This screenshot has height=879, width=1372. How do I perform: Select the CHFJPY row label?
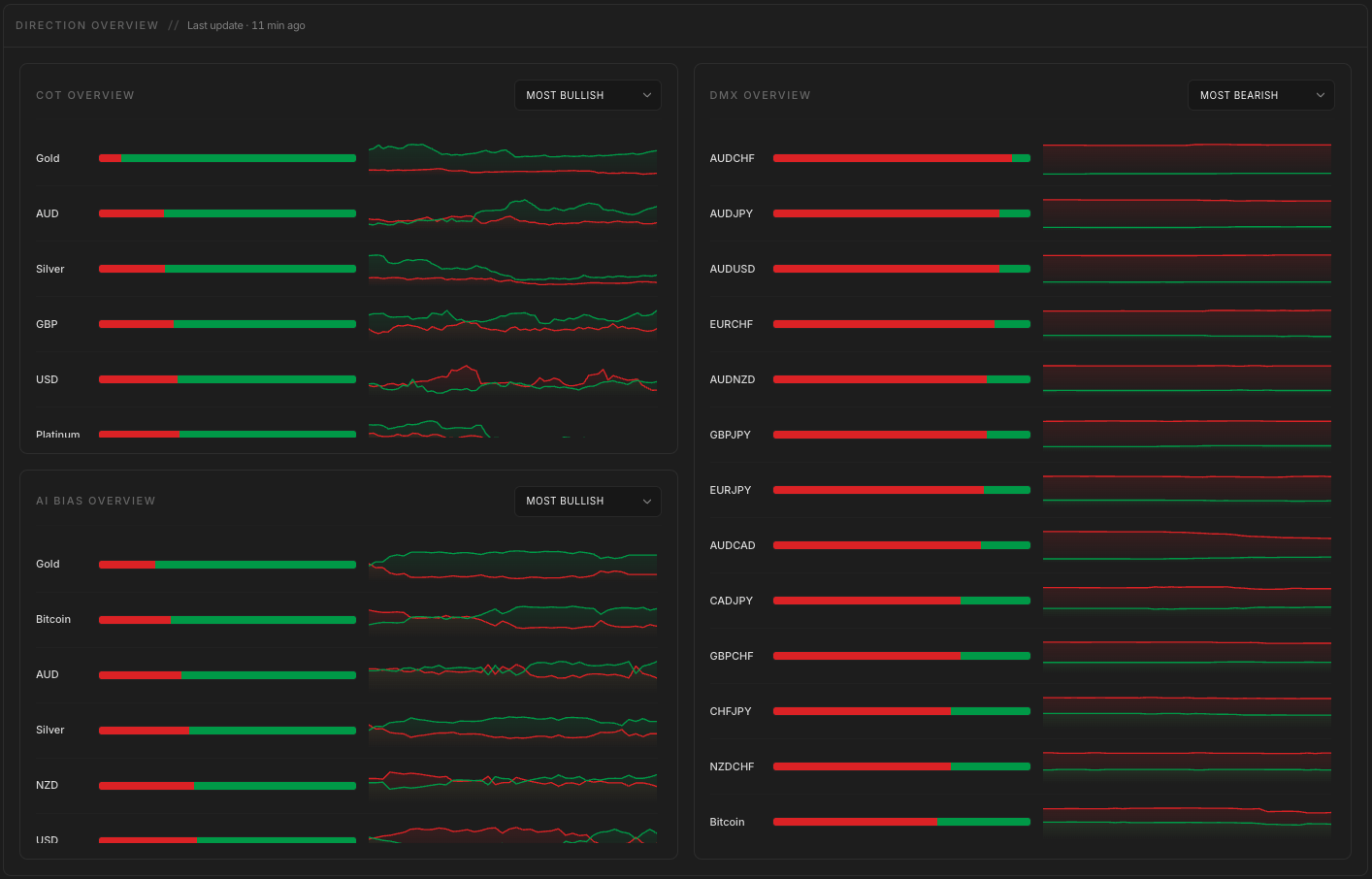point(731,711)
